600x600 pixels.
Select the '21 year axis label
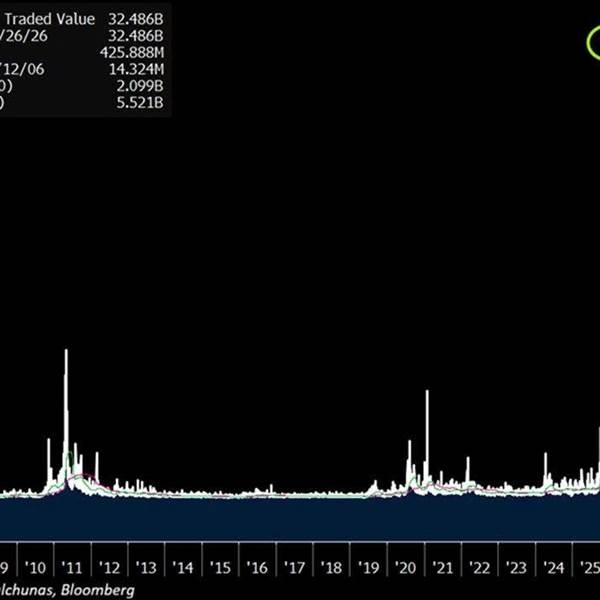click(443, 567)
